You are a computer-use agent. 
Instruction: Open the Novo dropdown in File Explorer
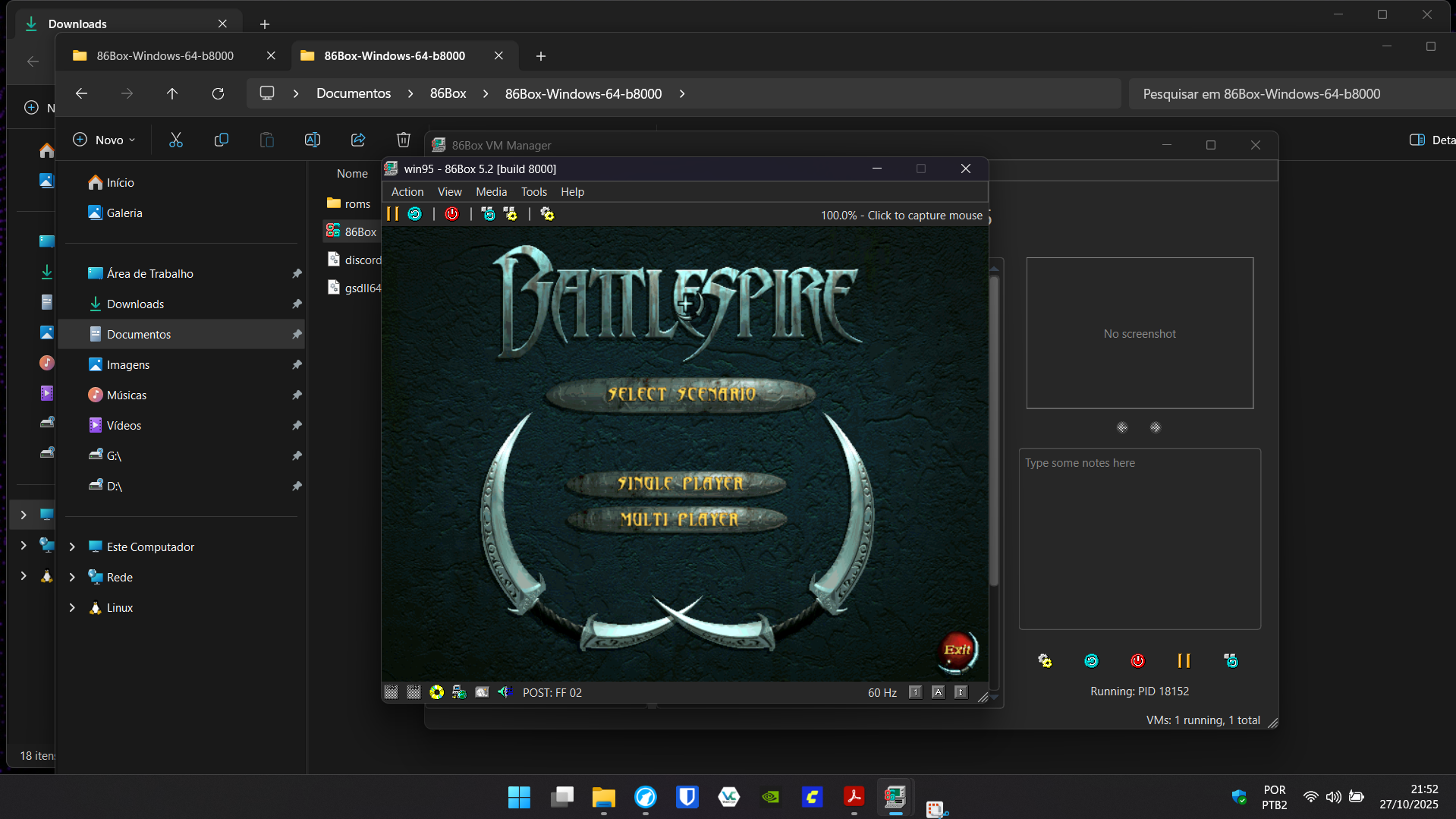point(104,140)
